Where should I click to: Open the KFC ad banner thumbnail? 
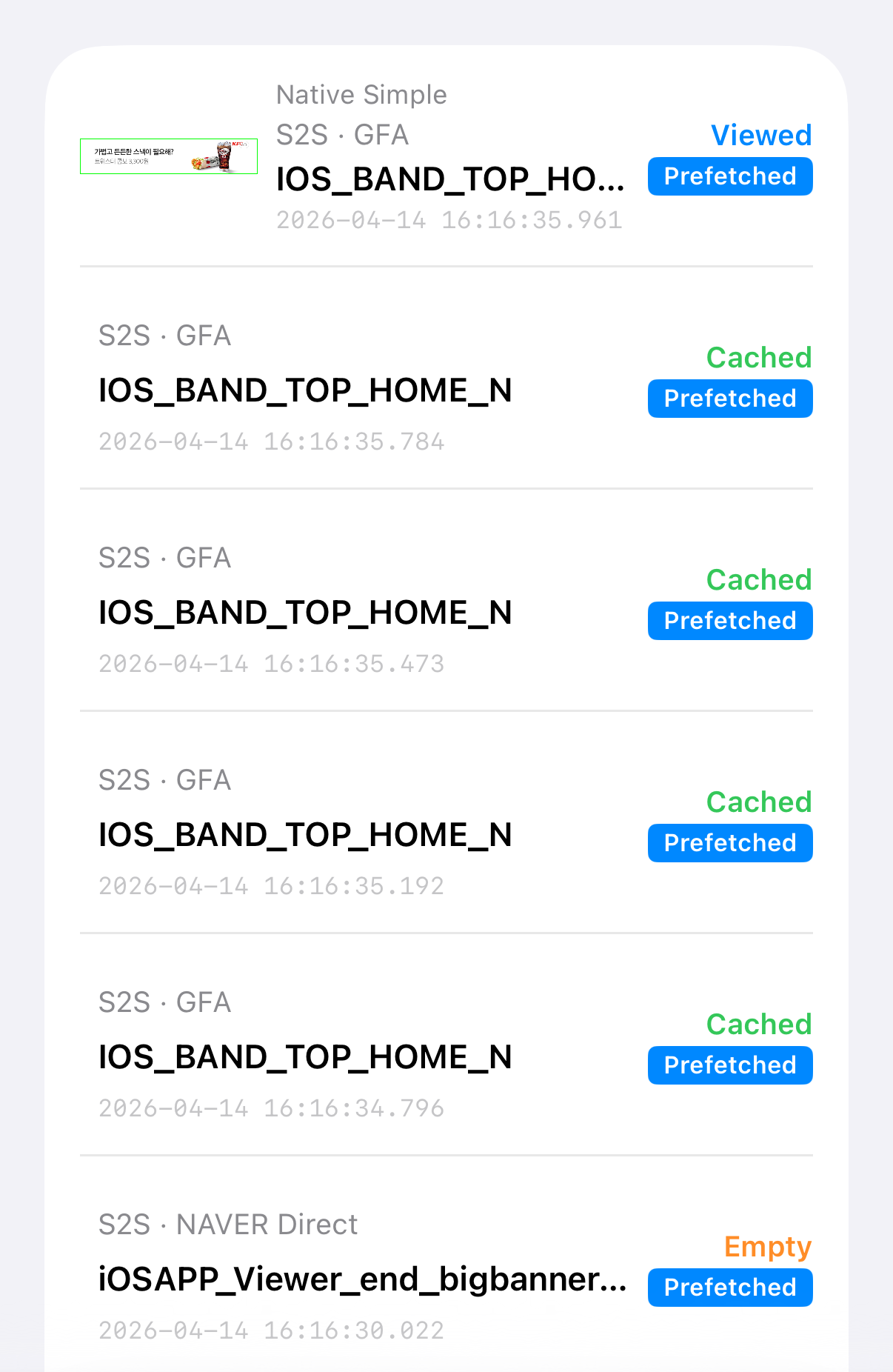pyautogui.click(x=169, y=156)
